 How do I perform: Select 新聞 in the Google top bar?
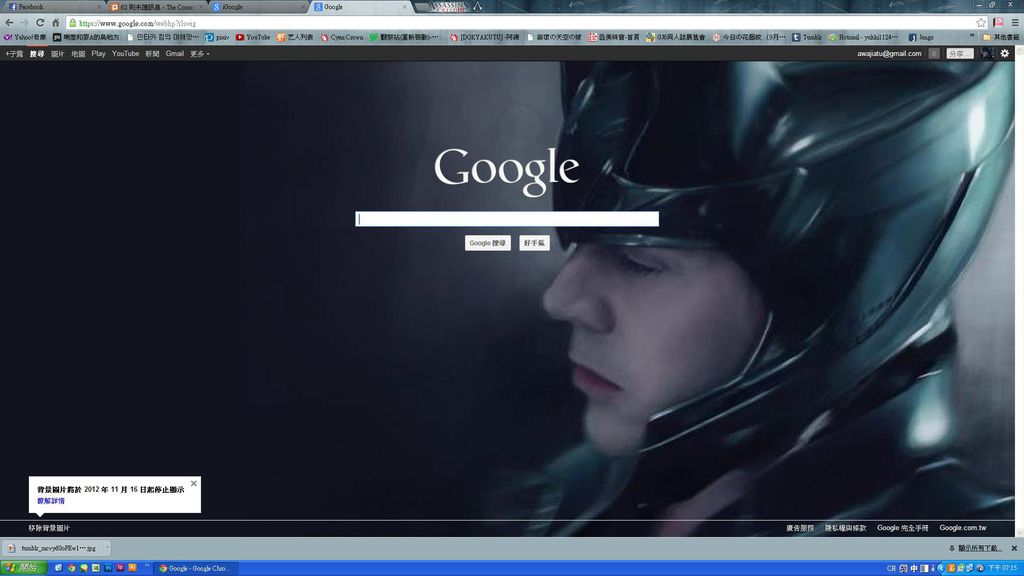point(152,54)
